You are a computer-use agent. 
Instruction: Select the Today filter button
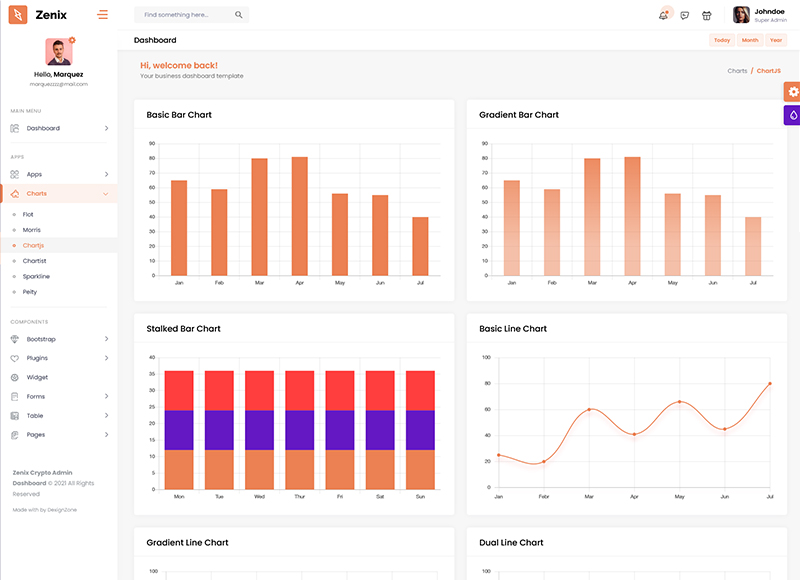coord(721,40)
